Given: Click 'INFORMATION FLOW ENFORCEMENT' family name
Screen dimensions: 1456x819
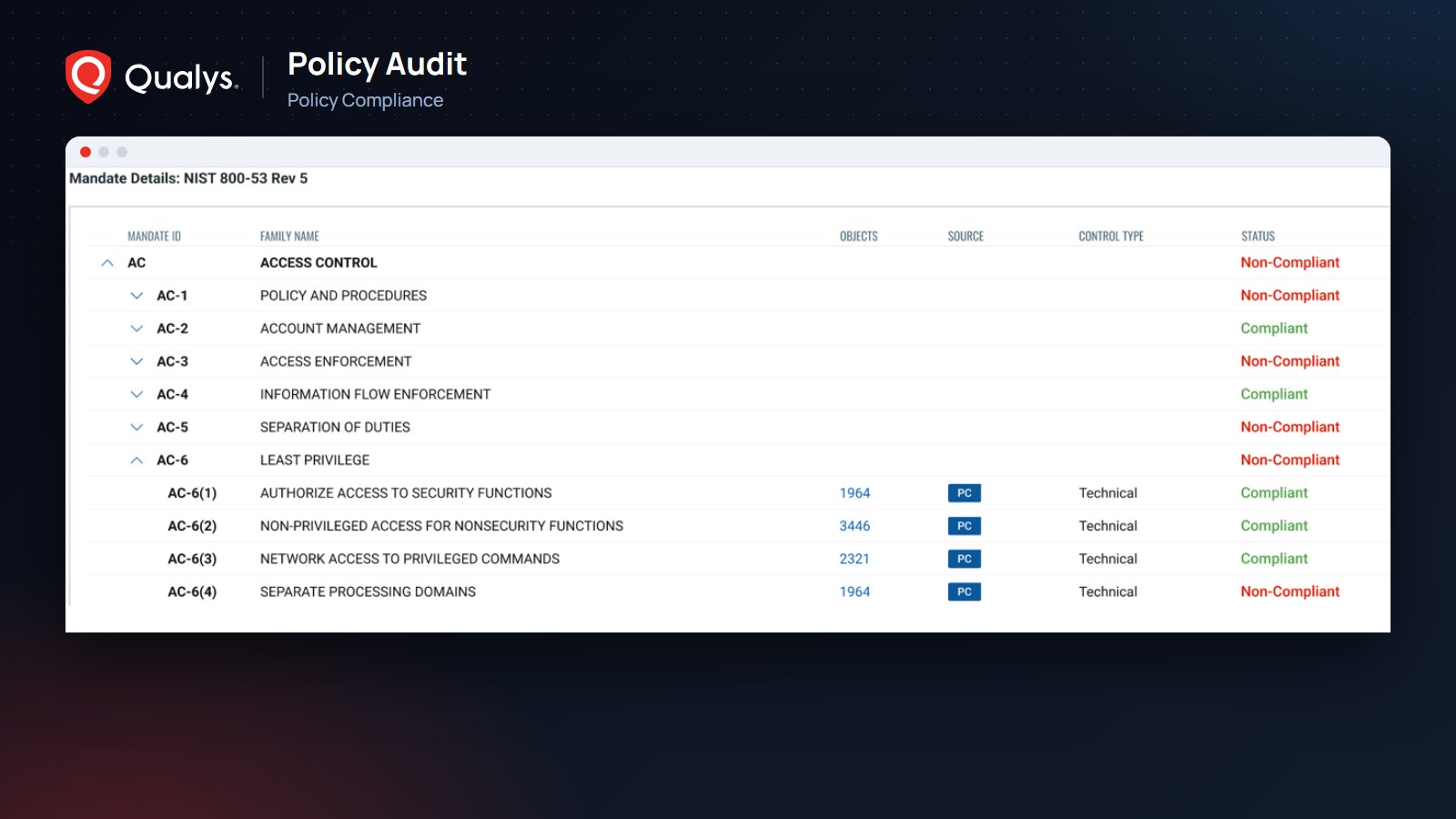Looking at the screenshot, I should (375, 394).
